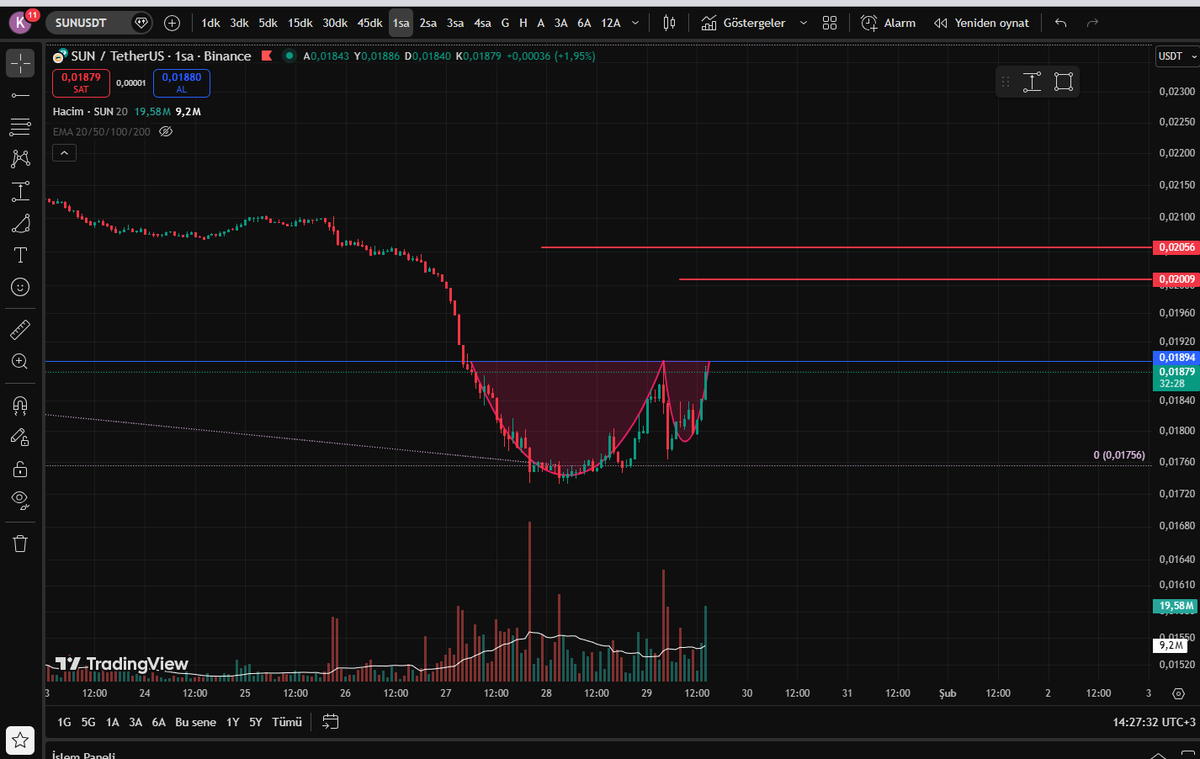Enable magnet snapping mode
This screenshot has height=759, width=1200.
point(20,405)
